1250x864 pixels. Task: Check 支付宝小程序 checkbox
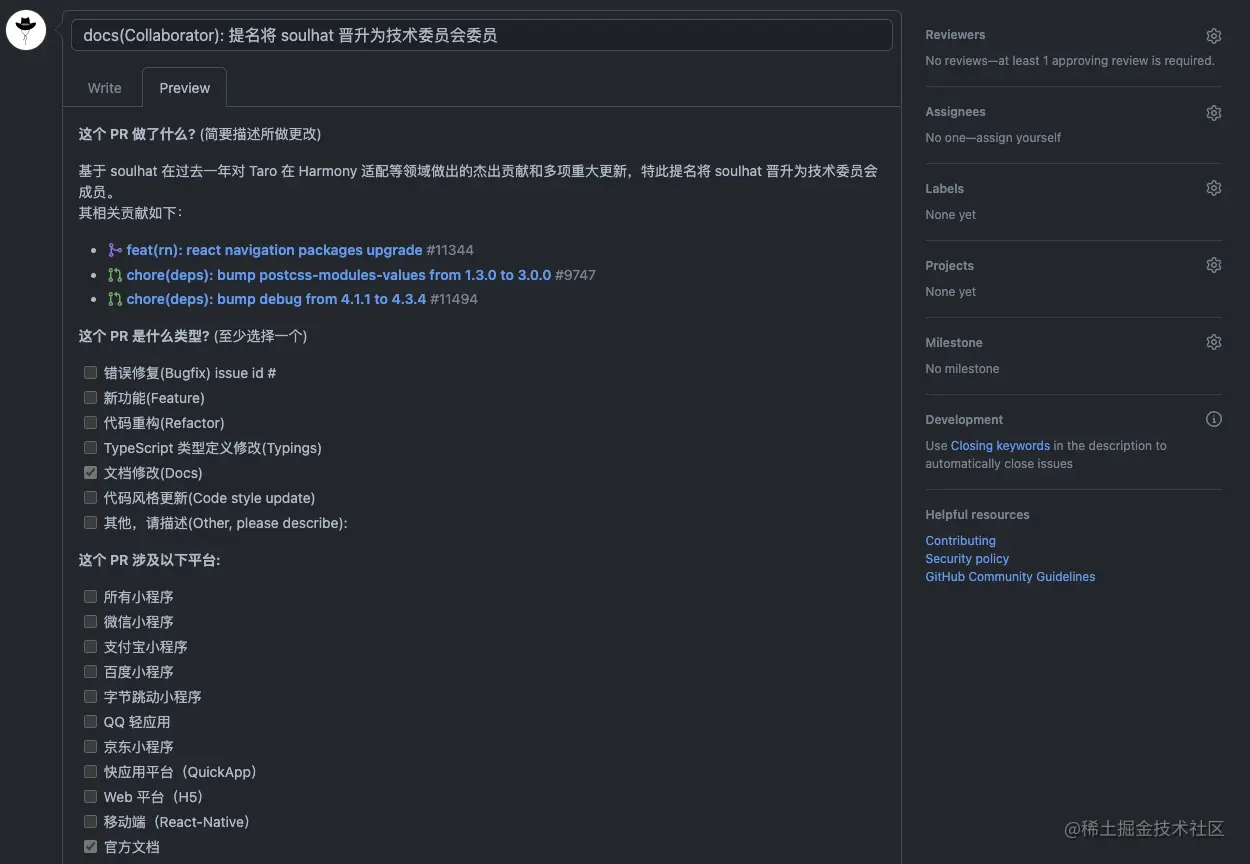(x=90, y=646)
